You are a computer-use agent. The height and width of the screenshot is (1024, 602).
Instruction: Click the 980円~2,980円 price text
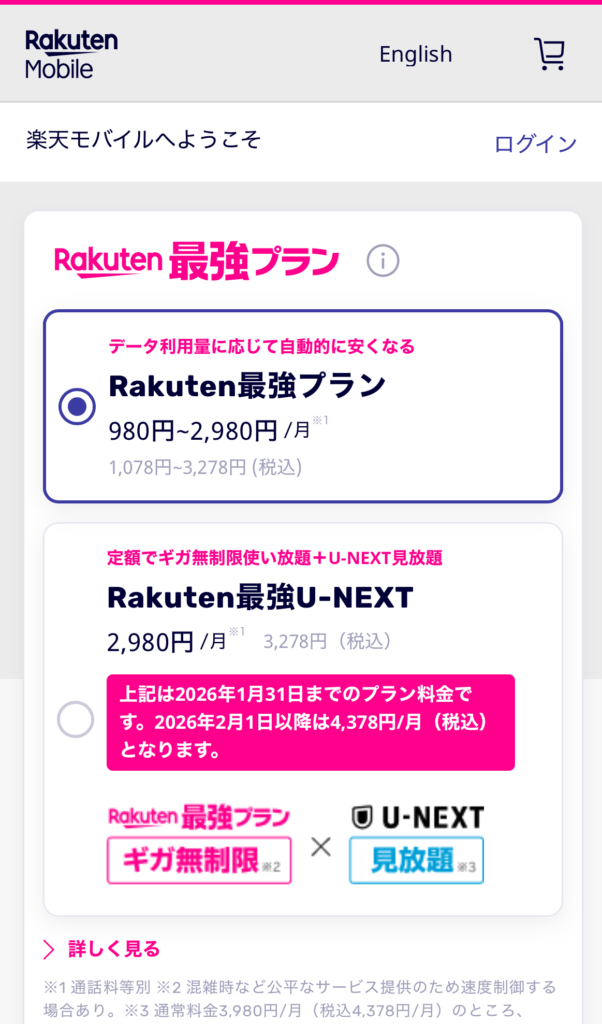pyautogui.click(x=193, y=431)
